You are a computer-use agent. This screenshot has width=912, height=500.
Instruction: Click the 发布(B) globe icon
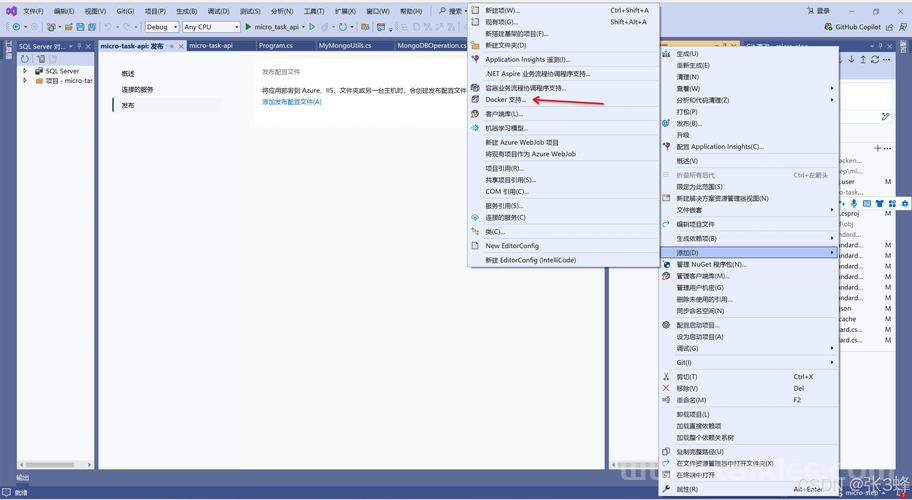tap(666, 123)
